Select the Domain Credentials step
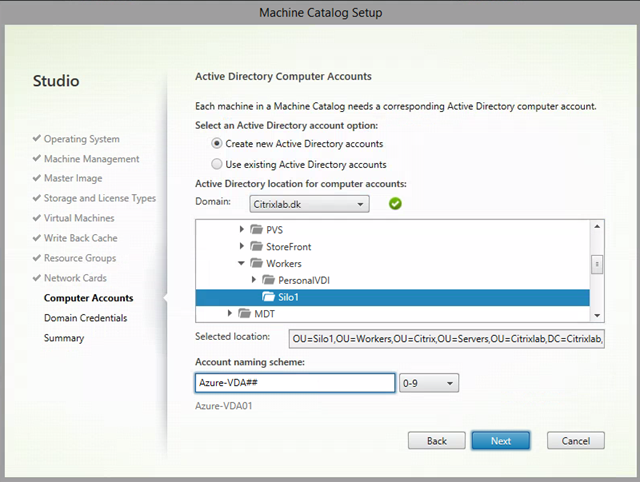This screenshot has height=482, width=640. tap(85, 318)
